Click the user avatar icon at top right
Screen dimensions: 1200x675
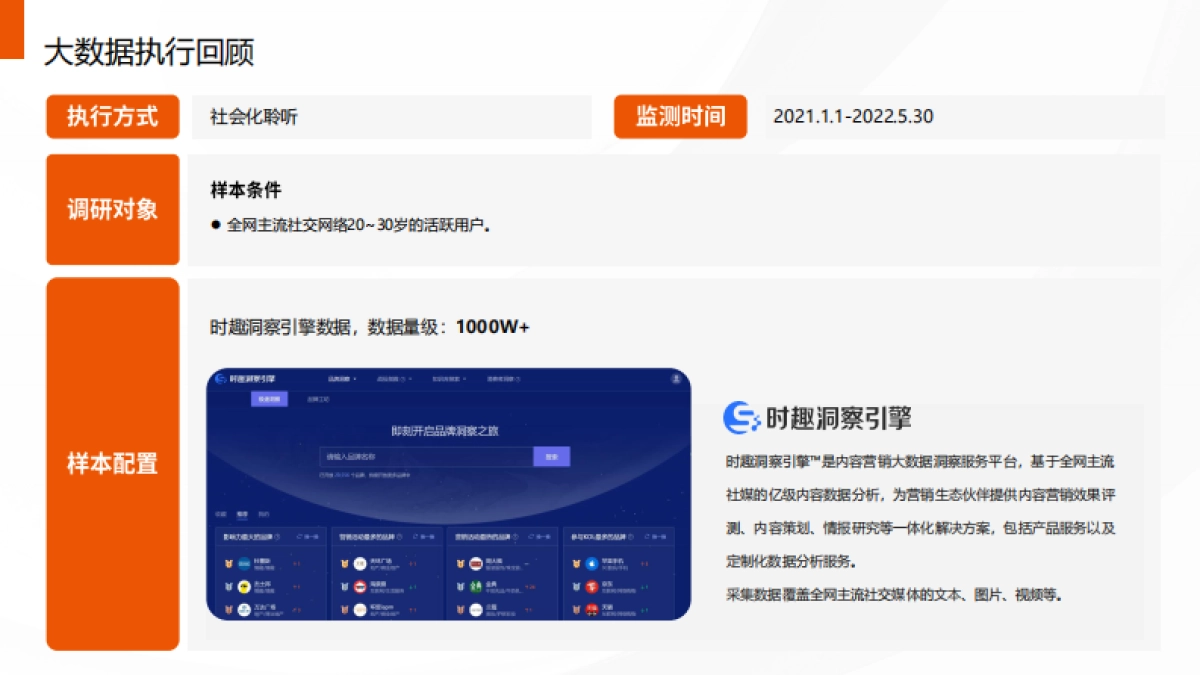point(674,378)
